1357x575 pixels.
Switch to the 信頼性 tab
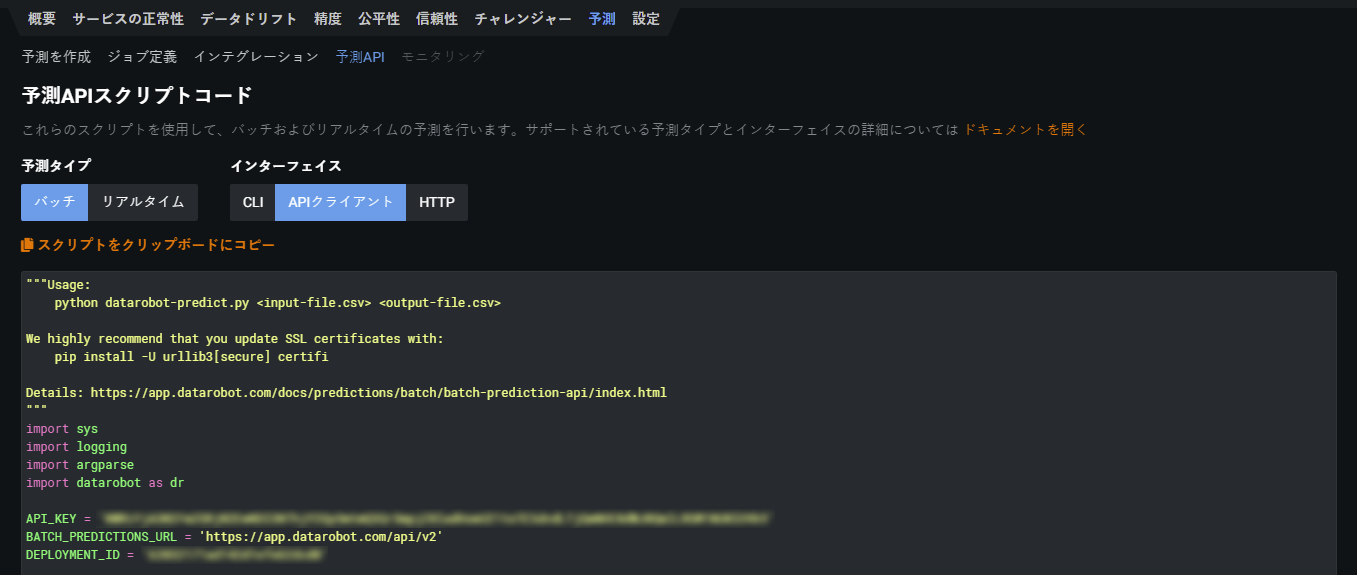tap(437, 19)
